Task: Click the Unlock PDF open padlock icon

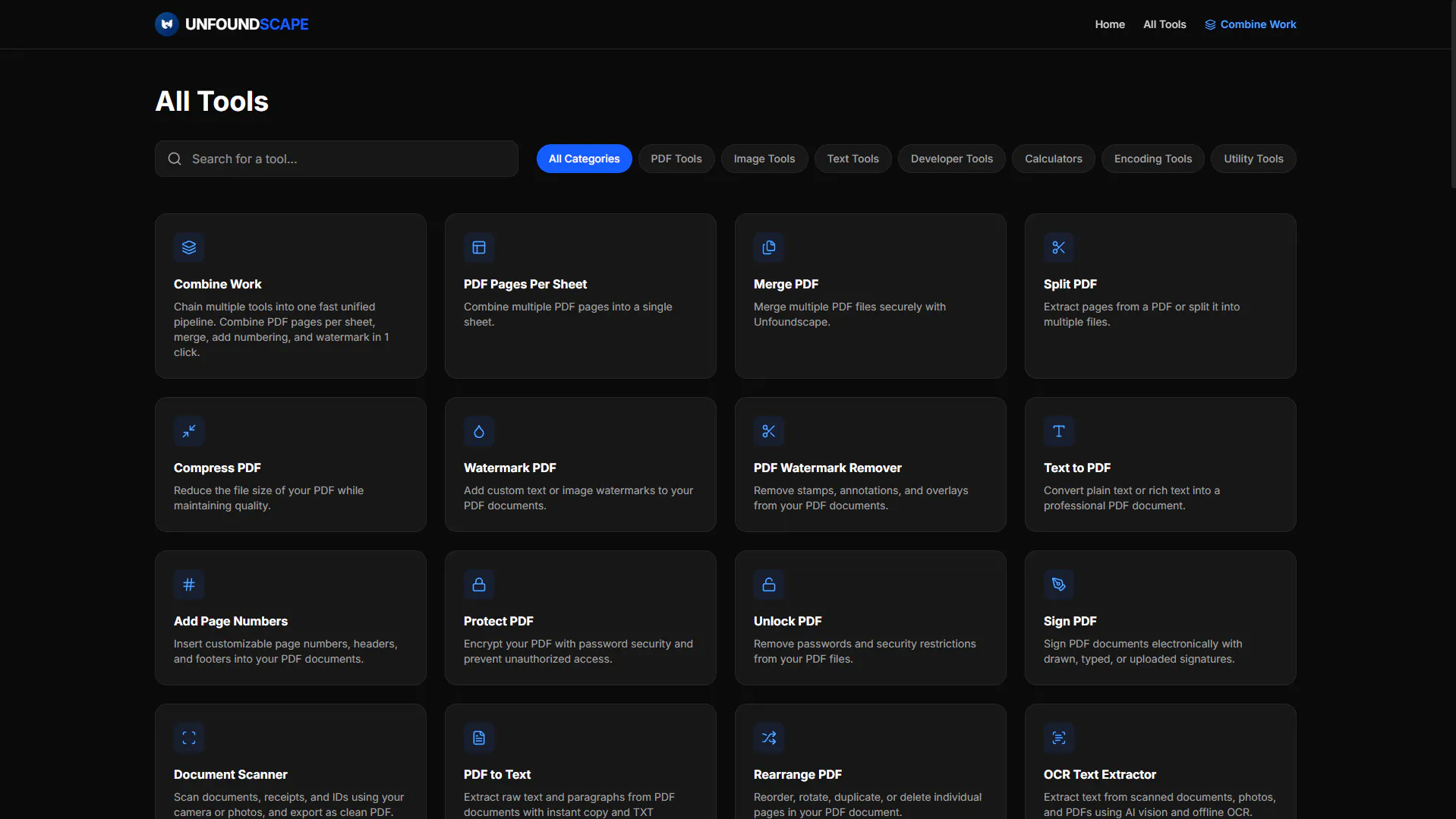Action: click(769, 584)
